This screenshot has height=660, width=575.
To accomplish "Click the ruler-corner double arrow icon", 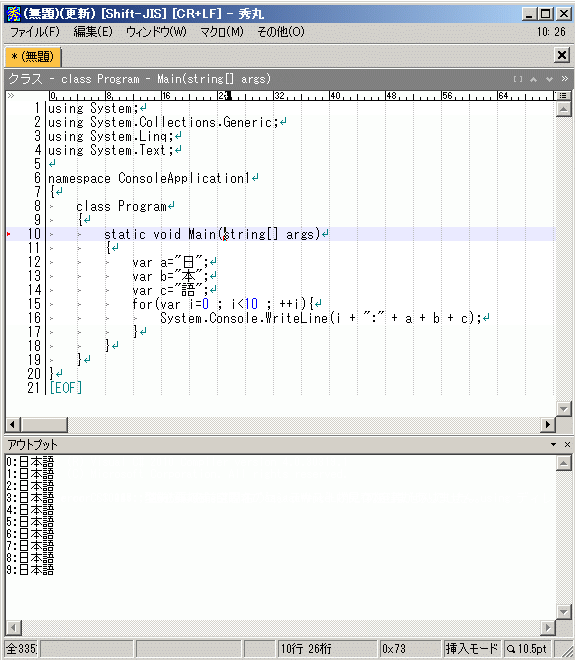I will (x=11, y=96).
